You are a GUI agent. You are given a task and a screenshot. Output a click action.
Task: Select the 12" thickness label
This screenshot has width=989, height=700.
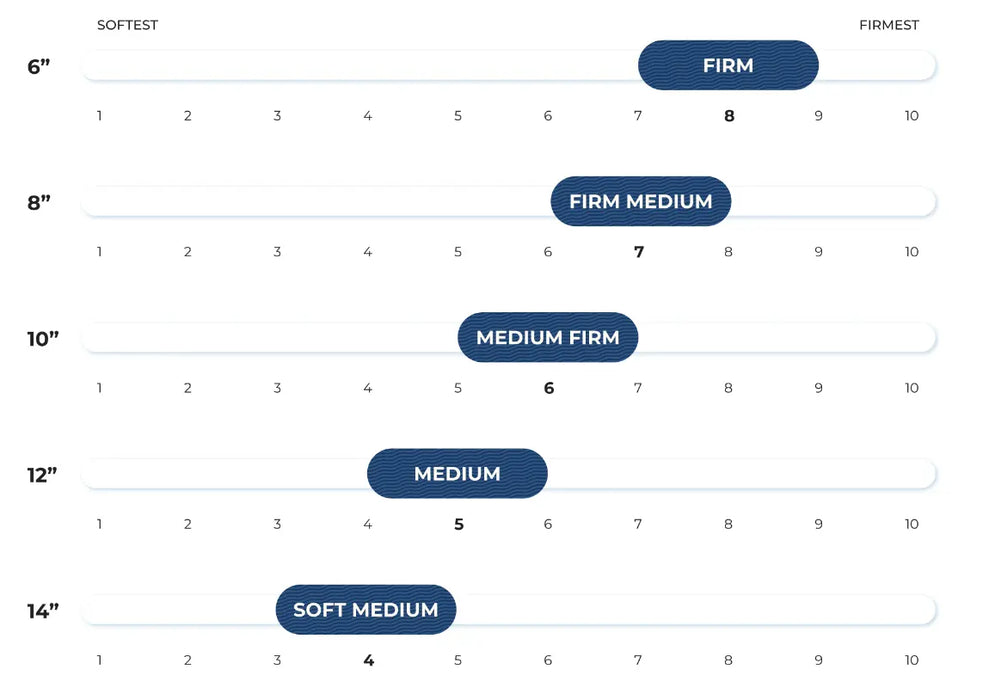point(43,475)
